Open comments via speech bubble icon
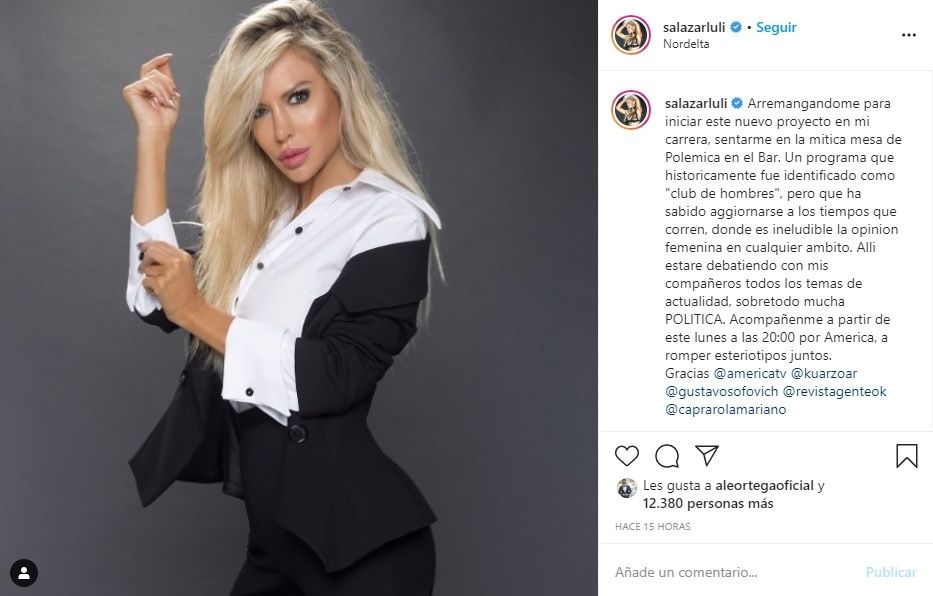The image size is (933, 596). pyautogui.click(x=667, y=456)
